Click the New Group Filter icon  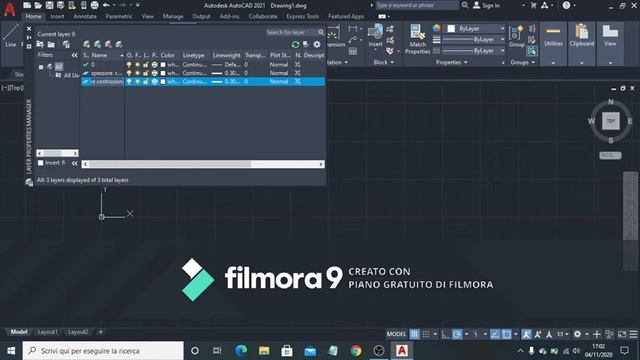(51, 44)
